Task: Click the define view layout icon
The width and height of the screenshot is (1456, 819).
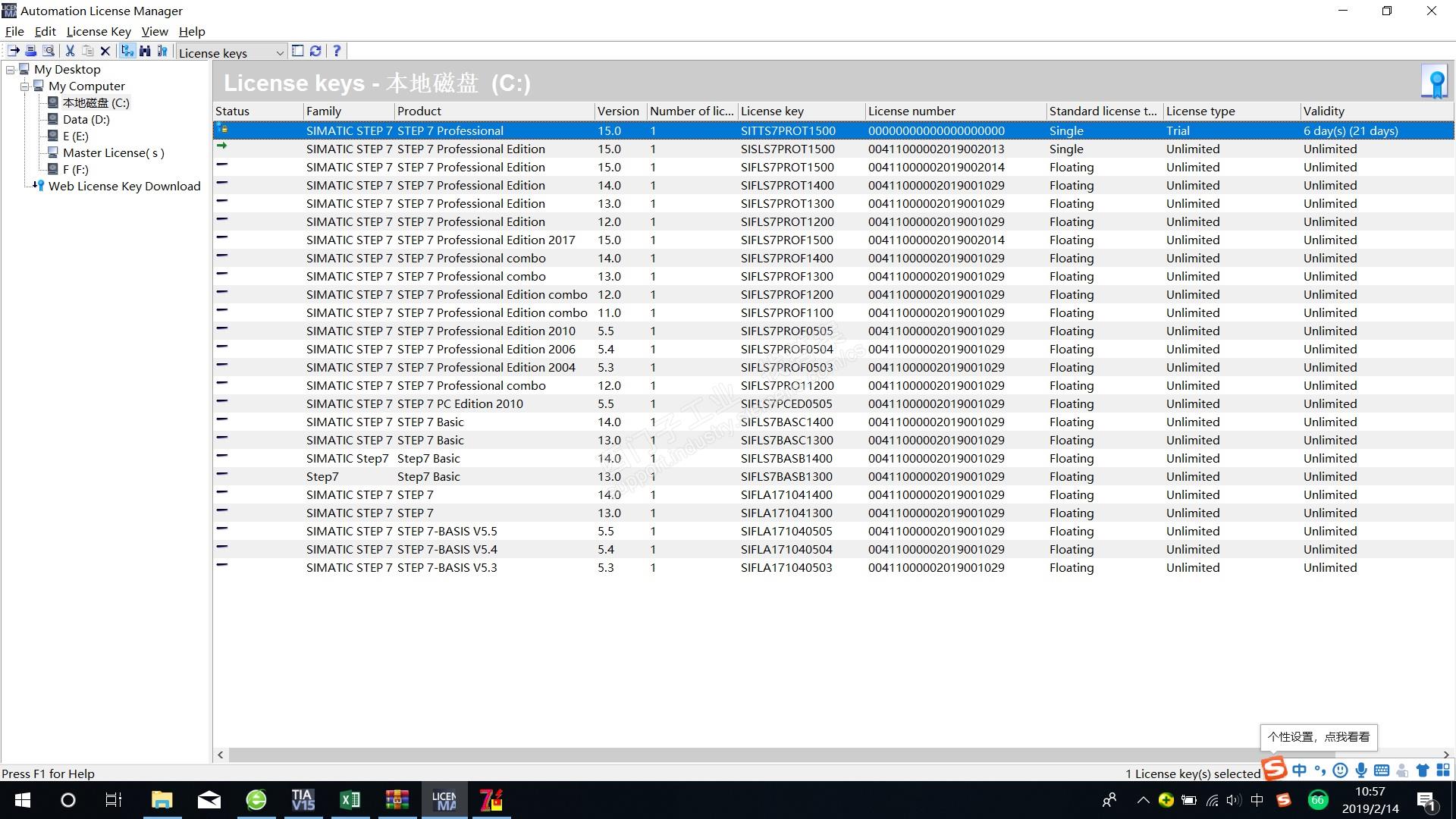Action: click(x=298, y=51)
